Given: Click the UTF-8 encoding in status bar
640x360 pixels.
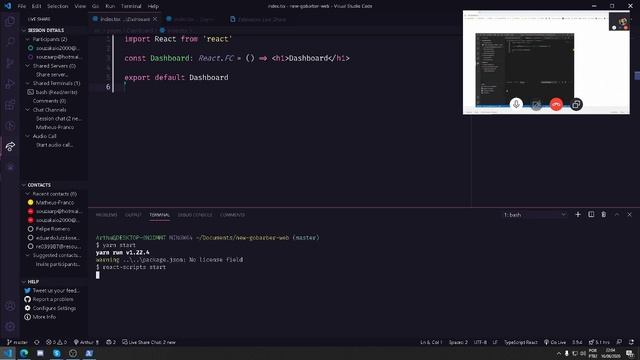Looking at the screenshot, I should (x=480, y=342).
